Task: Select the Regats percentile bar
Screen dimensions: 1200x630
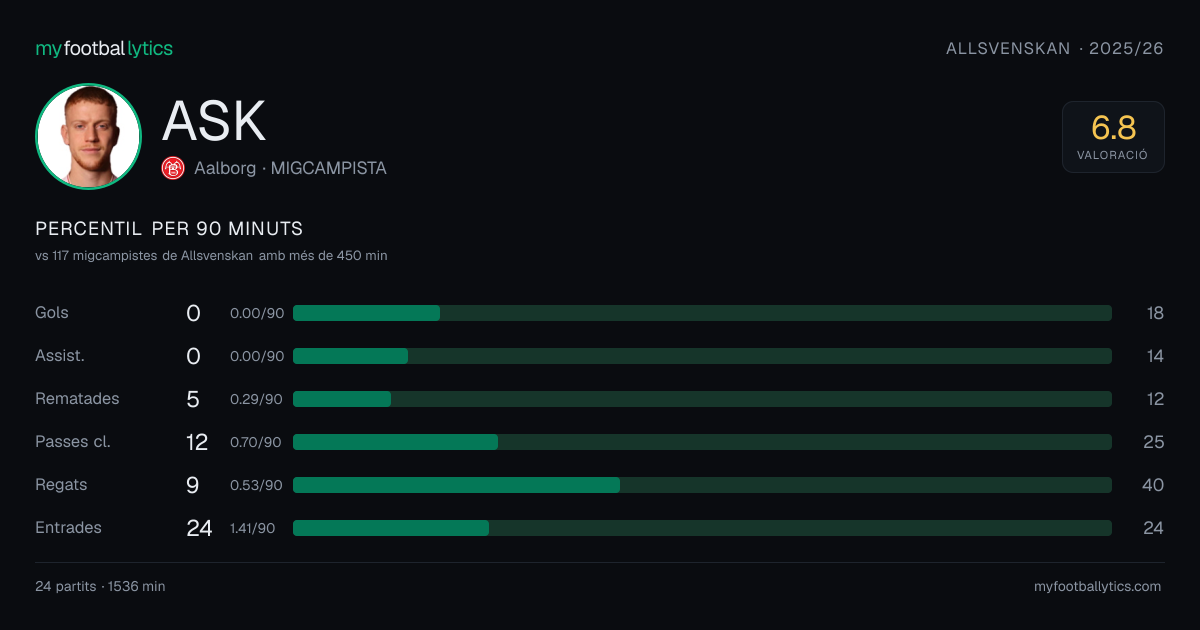Action: point(702,485)
